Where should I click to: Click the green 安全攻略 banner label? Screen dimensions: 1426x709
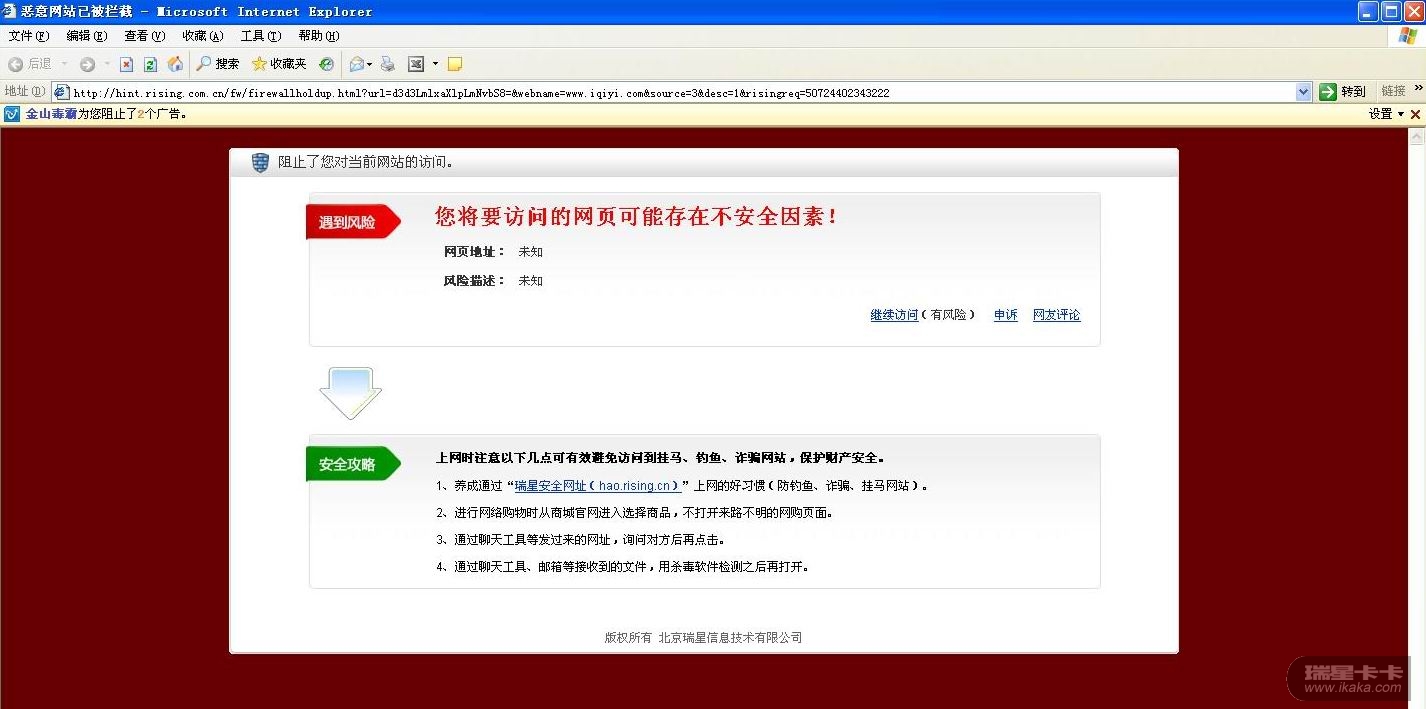[352, 464]
